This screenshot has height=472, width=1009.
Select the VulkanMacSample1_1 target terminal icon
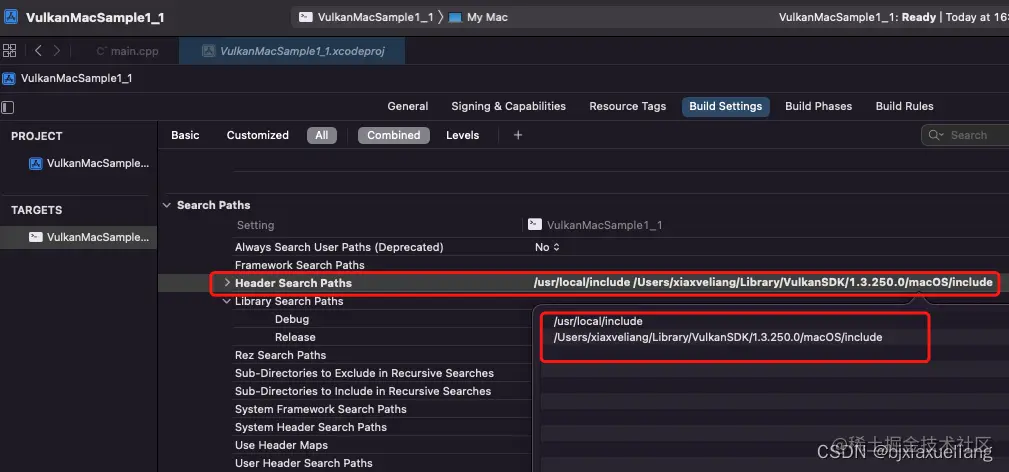36,237
